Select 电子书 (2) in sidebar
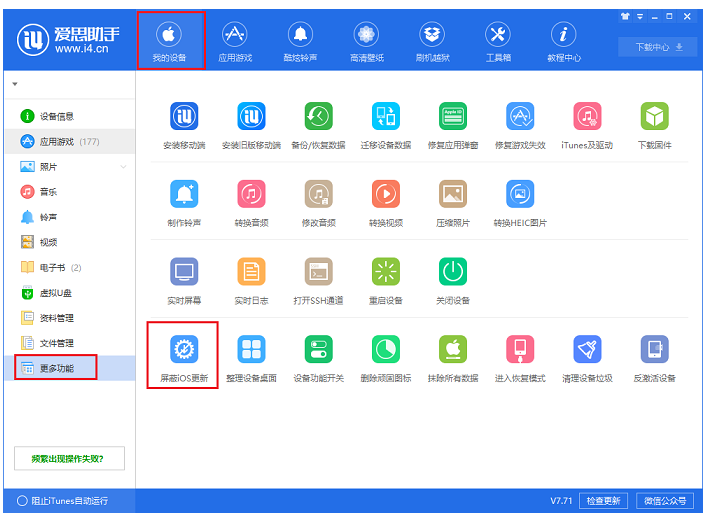Viewport: 707px width, 517px height. (x=70, y=268)
